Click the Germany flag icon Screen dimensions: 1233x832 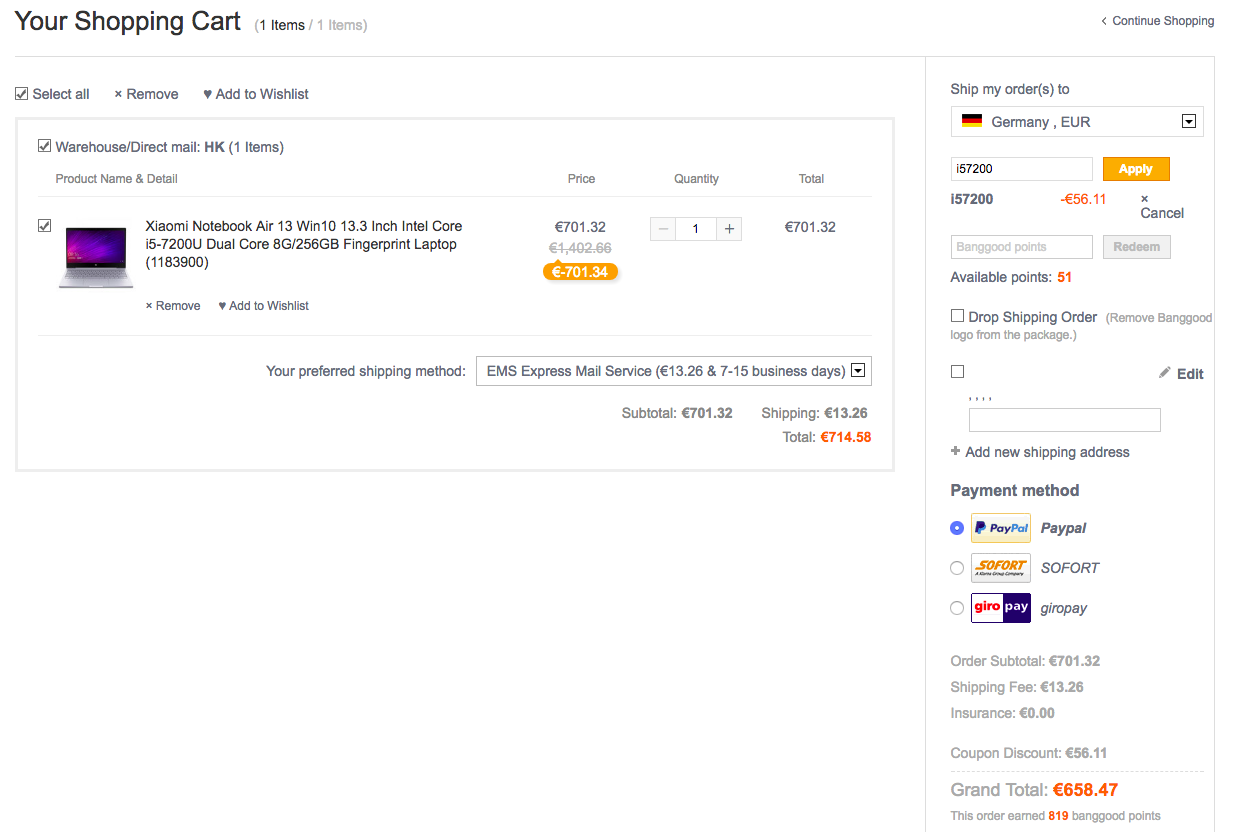tap(971, 122)
